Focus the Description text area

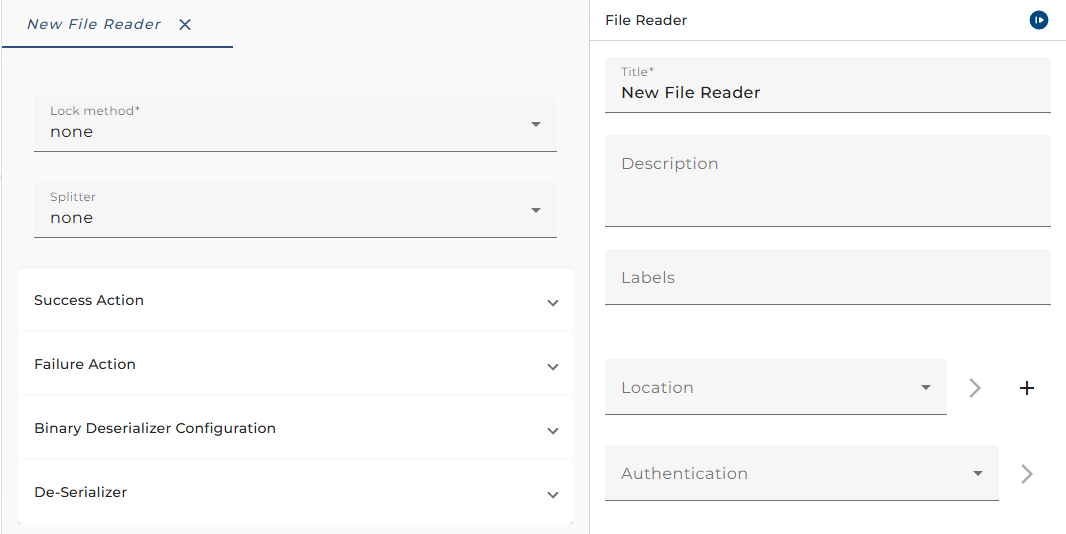pyautogui.click(x=827, y=181)
